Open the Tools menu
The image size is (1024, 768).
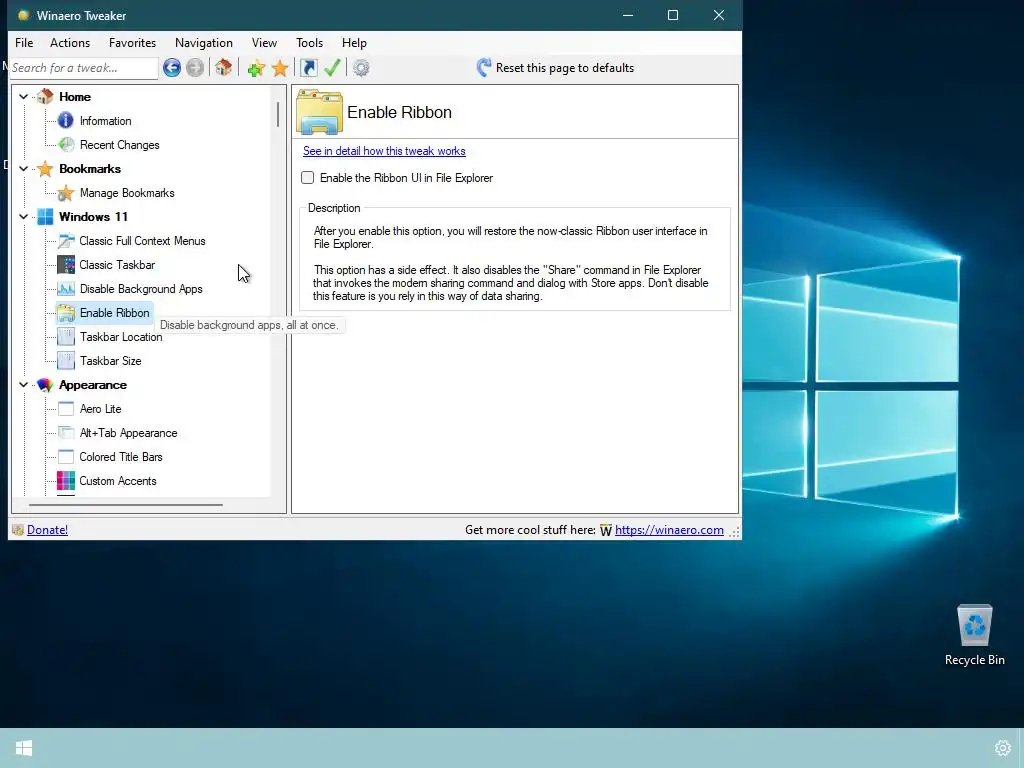tap(310, 42)
